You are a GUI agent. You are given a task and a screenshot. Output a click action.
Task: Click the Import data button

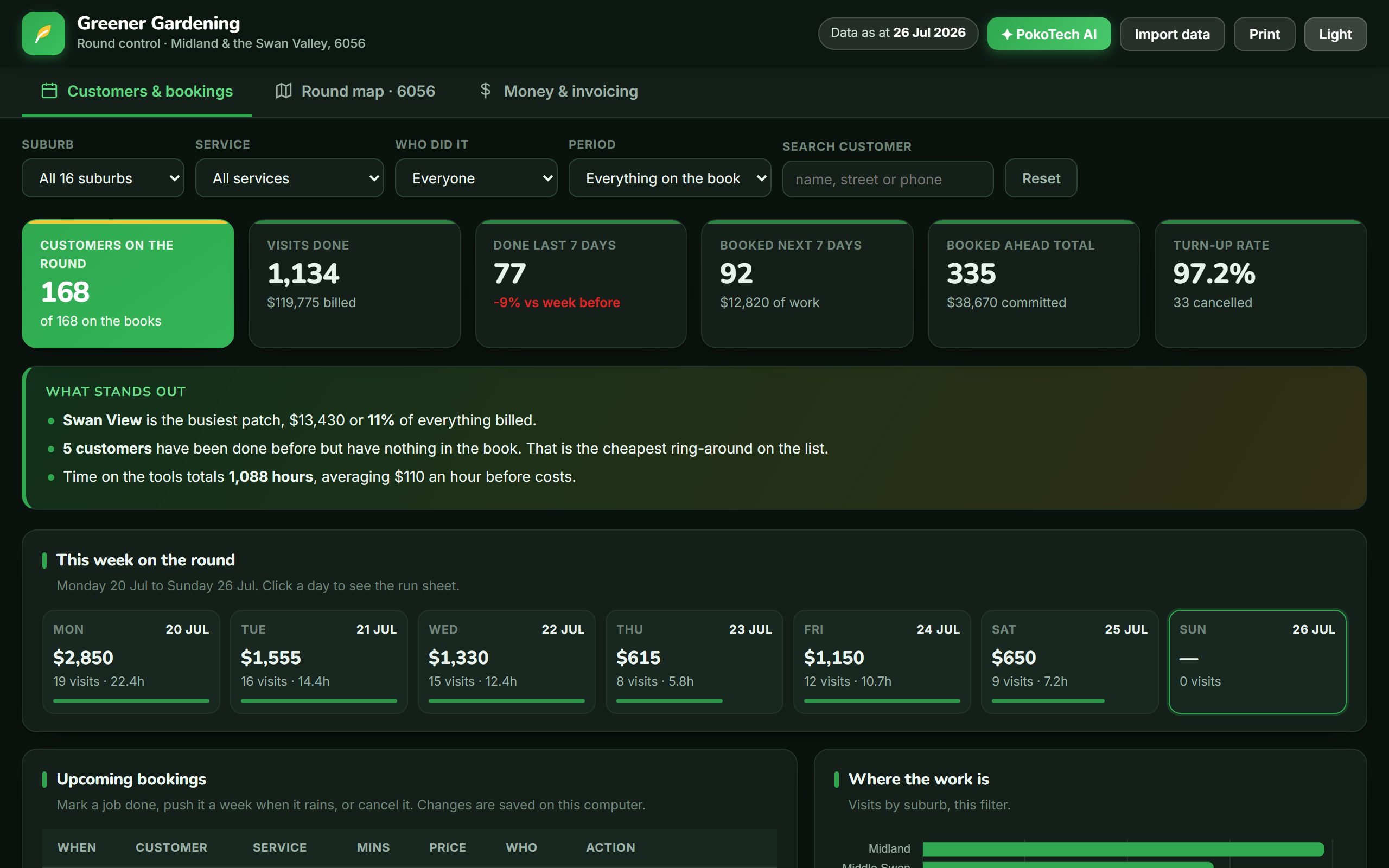(1172, 34)
